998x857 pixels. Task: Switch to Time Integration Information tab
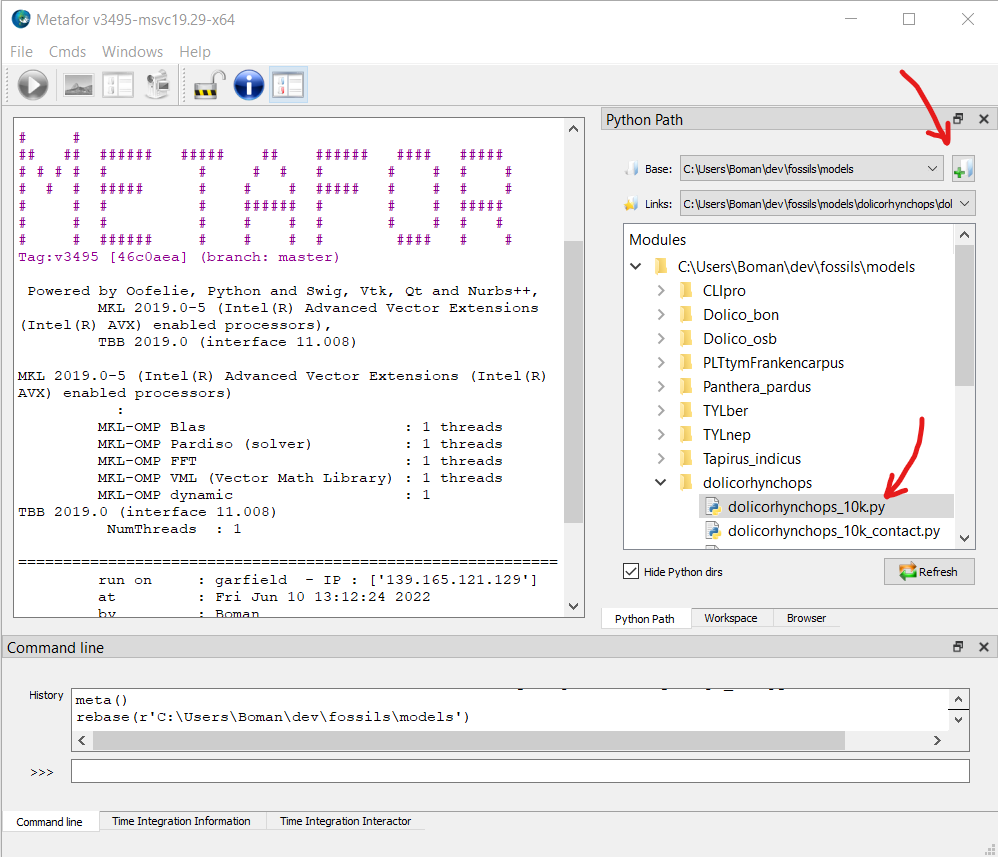(181, 821)
